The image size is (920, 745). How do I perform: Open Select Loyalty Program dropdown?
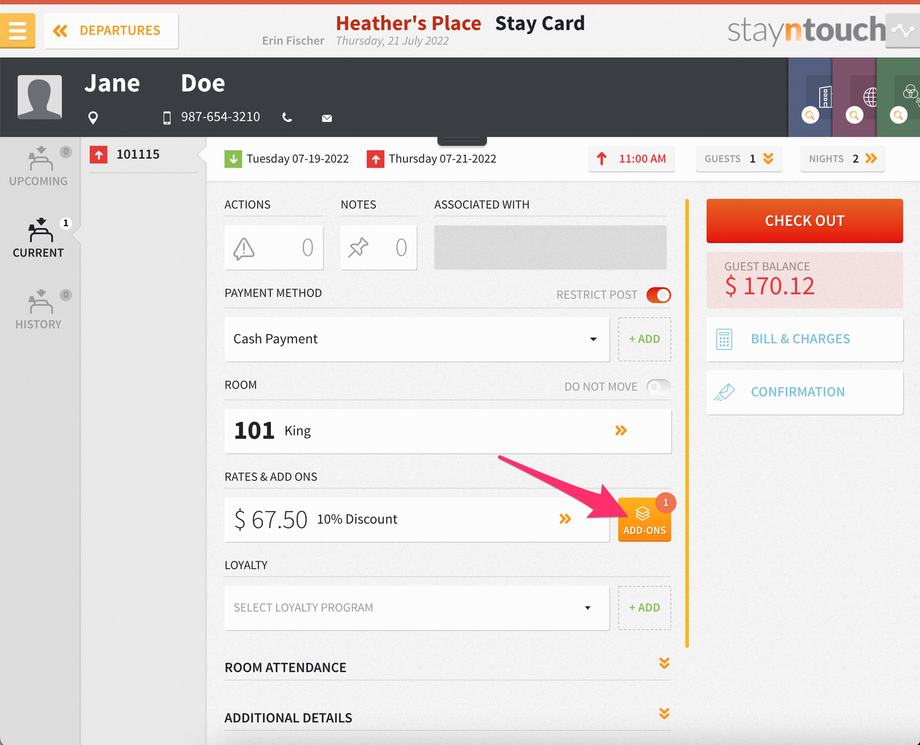[x=417, y=608]
